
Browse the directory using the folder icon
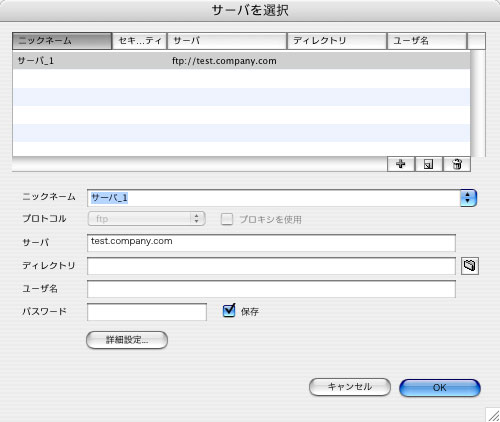[x=470, y=266]
